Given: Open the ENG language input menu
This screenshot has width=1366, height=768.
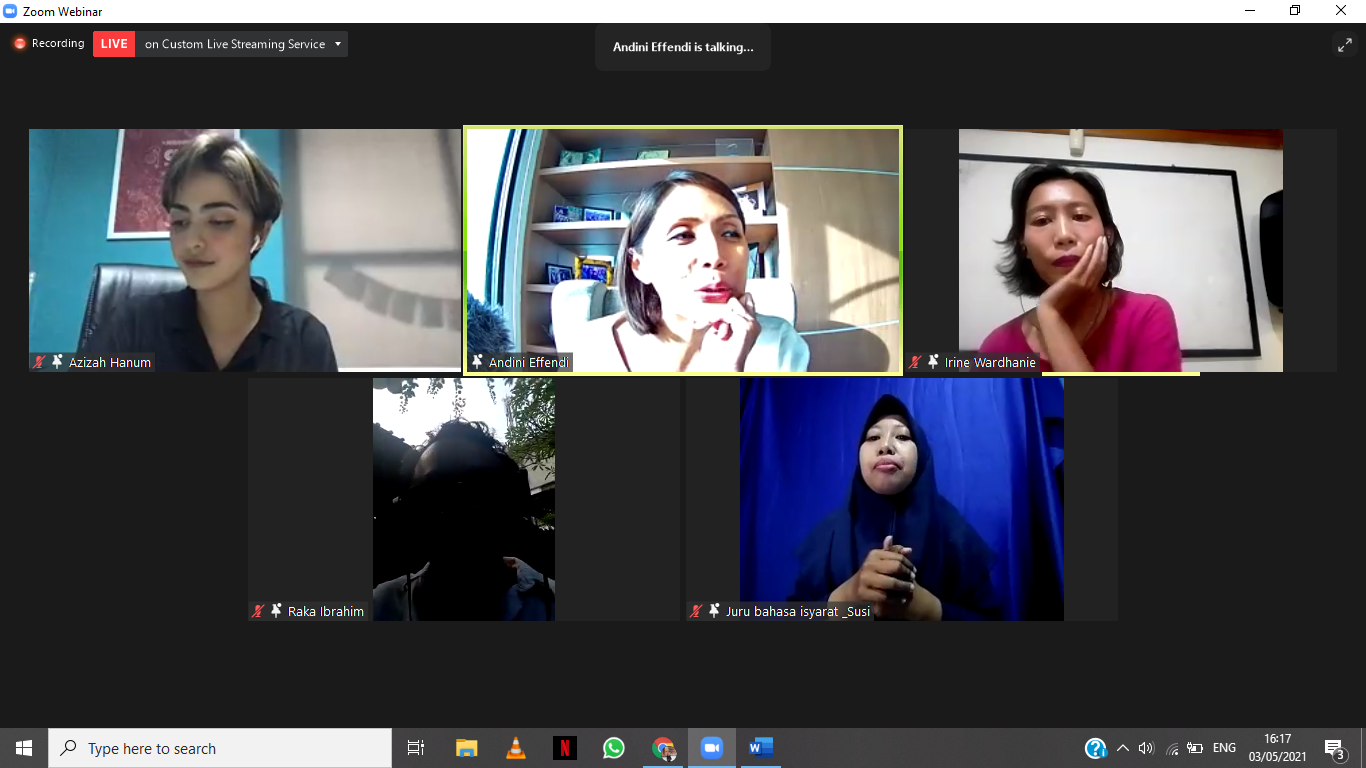Looking at the screenshot, I should click(x=1224, y=748).
